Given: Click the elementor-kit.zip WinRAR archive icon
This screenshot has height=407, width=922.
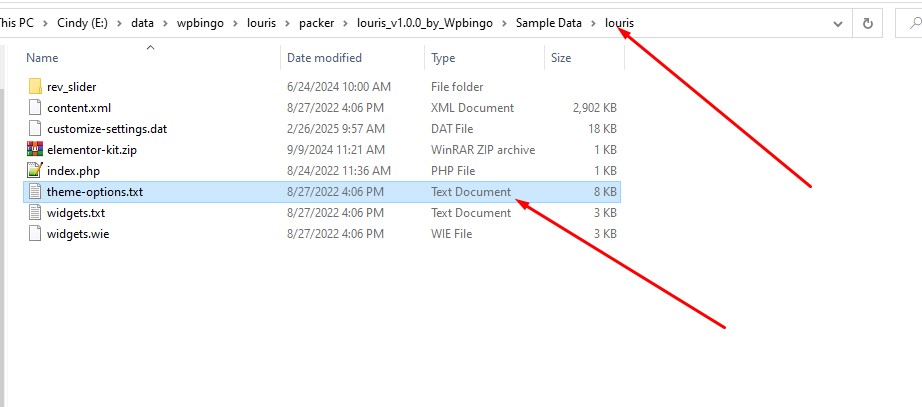Looking at the screenshot, I should [35, 150].
